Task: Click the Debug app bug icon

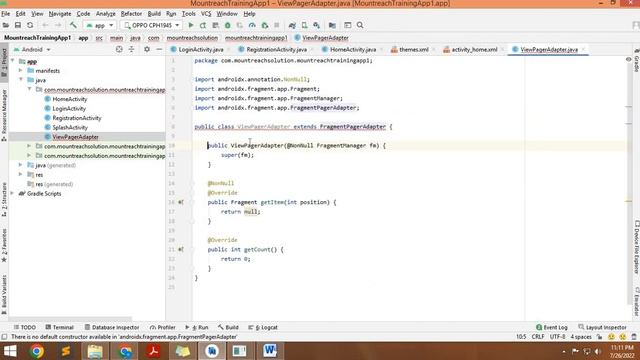Action: point(227,25)
